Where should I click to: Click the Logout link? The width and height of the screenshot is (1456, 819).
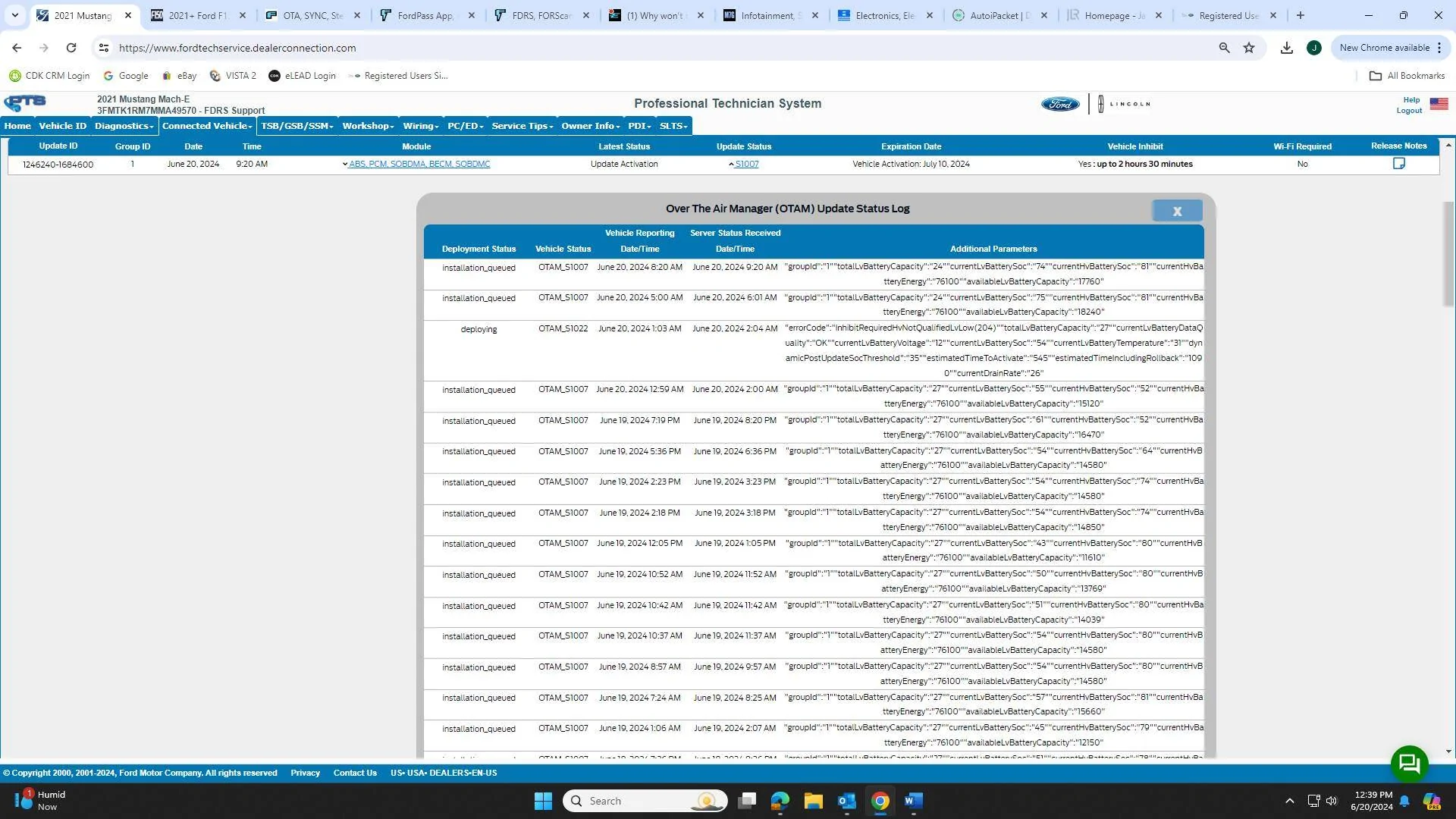(x=1409, y=111)
